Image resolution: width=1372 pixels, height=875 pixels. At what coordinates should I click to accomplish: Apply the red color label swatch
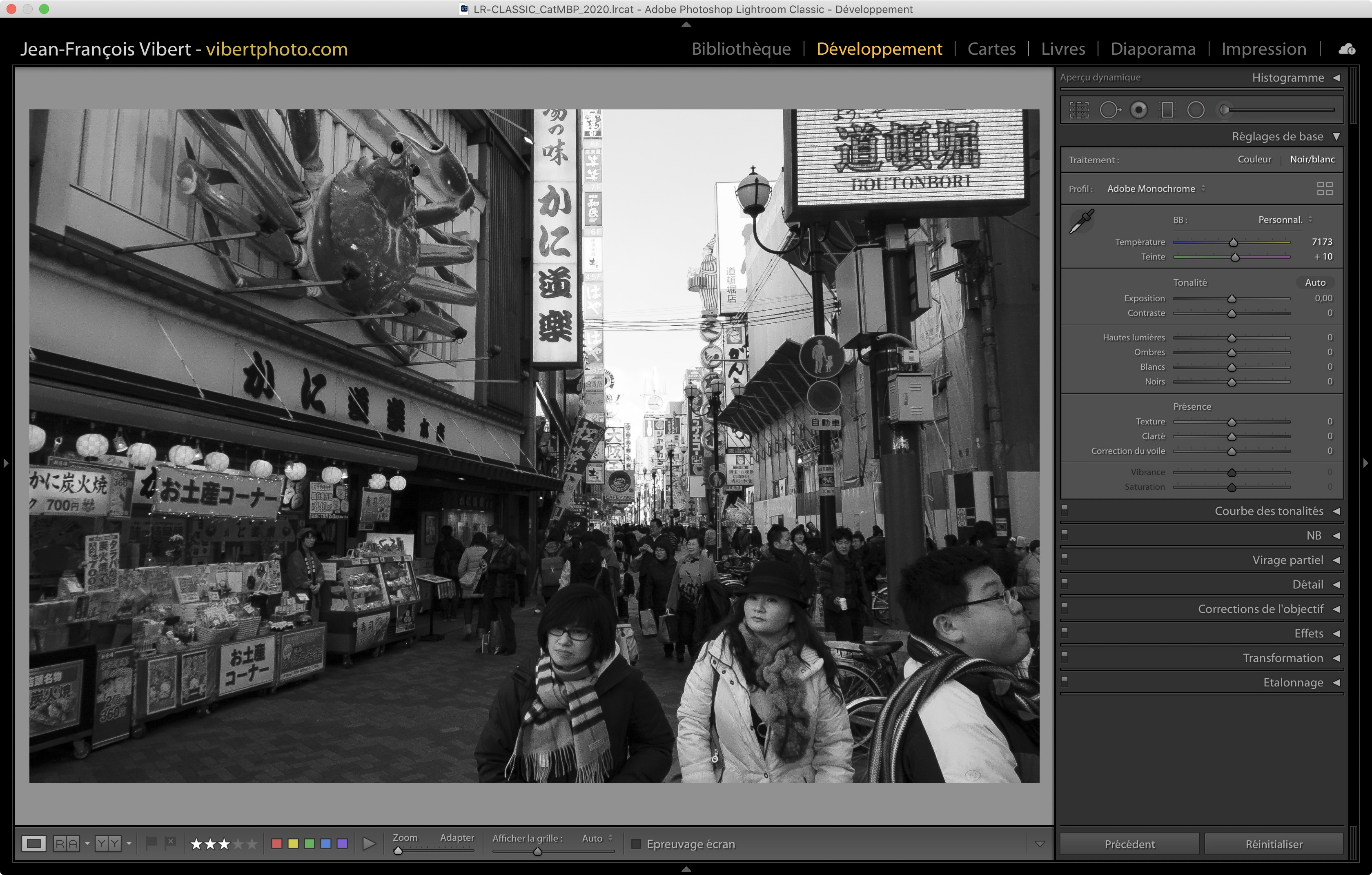pos(277,844)
